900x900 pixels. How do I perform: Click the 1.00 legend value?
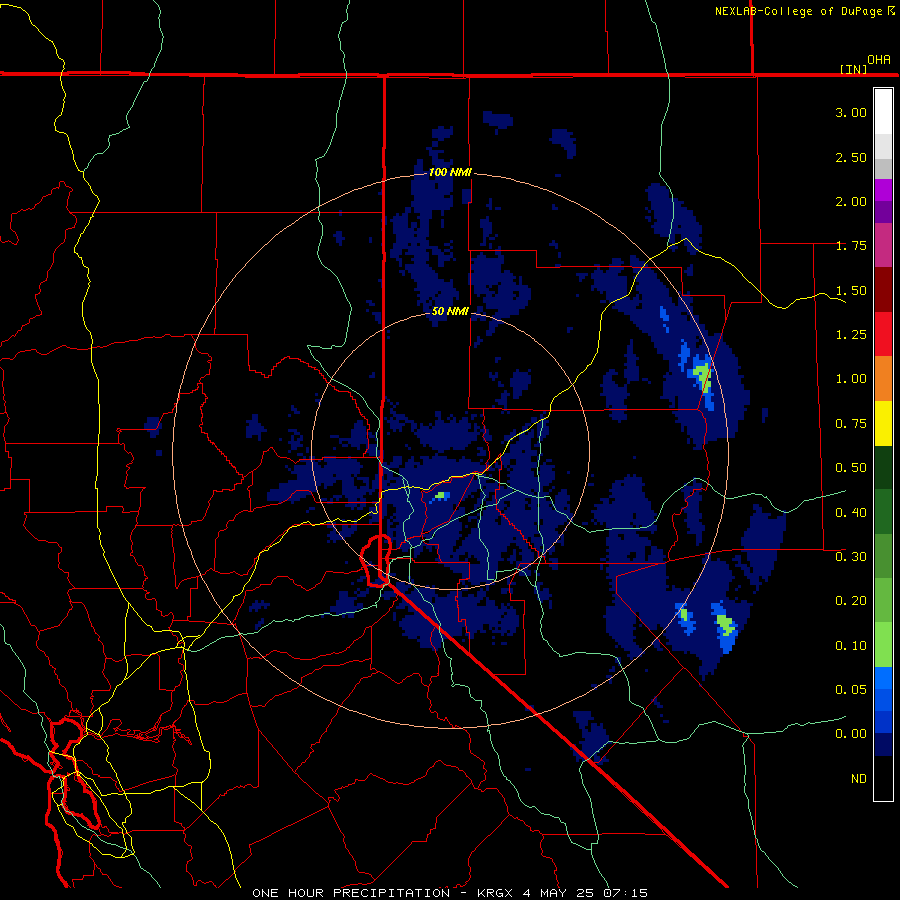click(851, 379)
